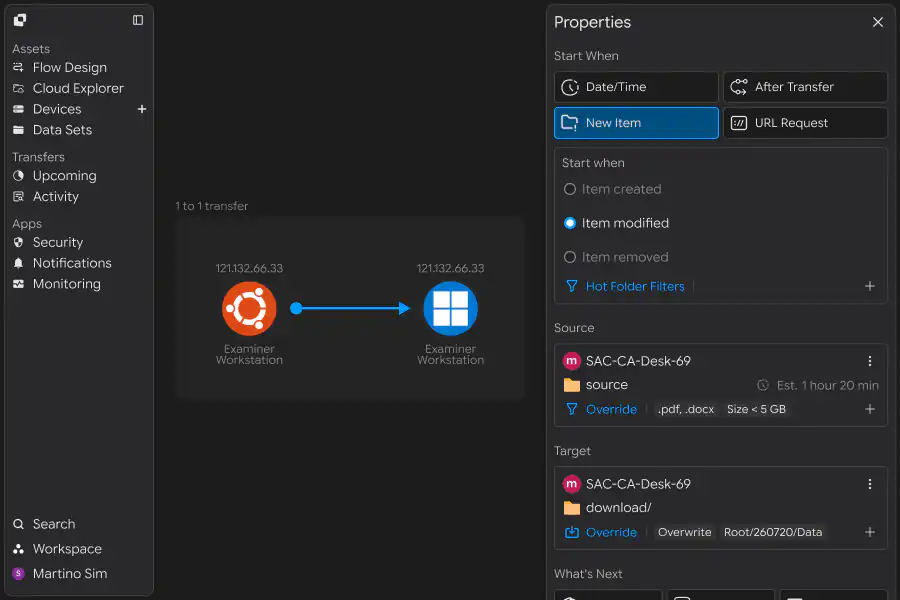Open Source SAC-CA-Desk-69 more options menu
The image size is (900, 600).
coord(870,361)
